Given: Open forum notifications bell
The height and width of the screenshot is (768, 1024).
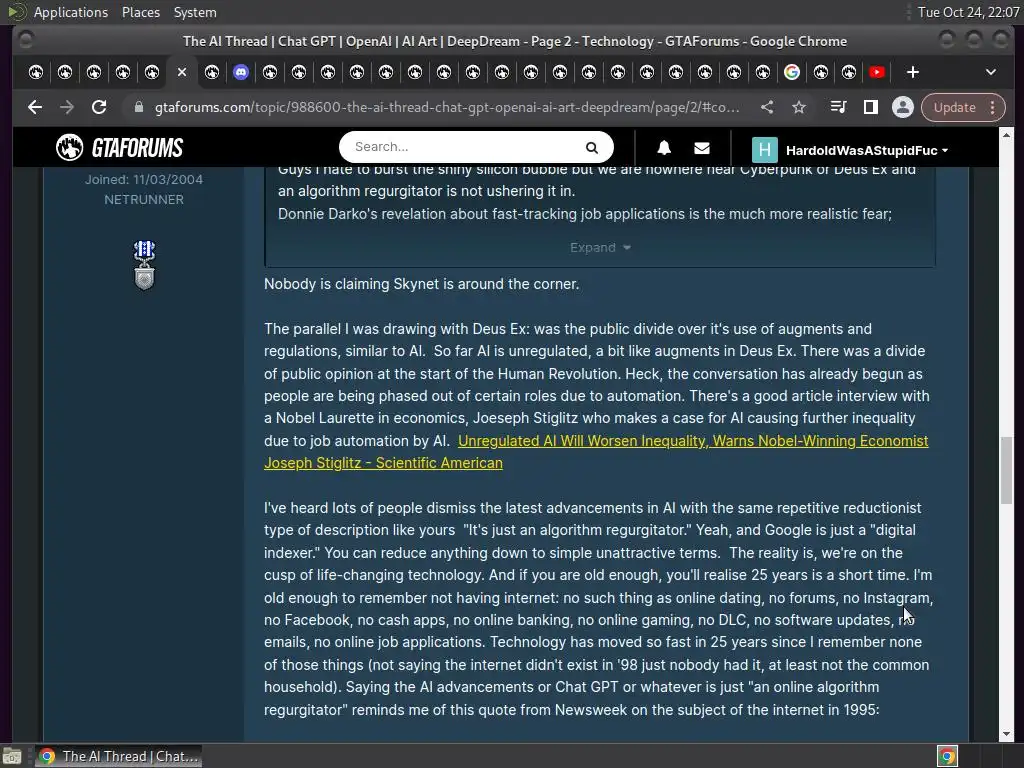Looking at the screenshot, I should click(x=664, y=148).
